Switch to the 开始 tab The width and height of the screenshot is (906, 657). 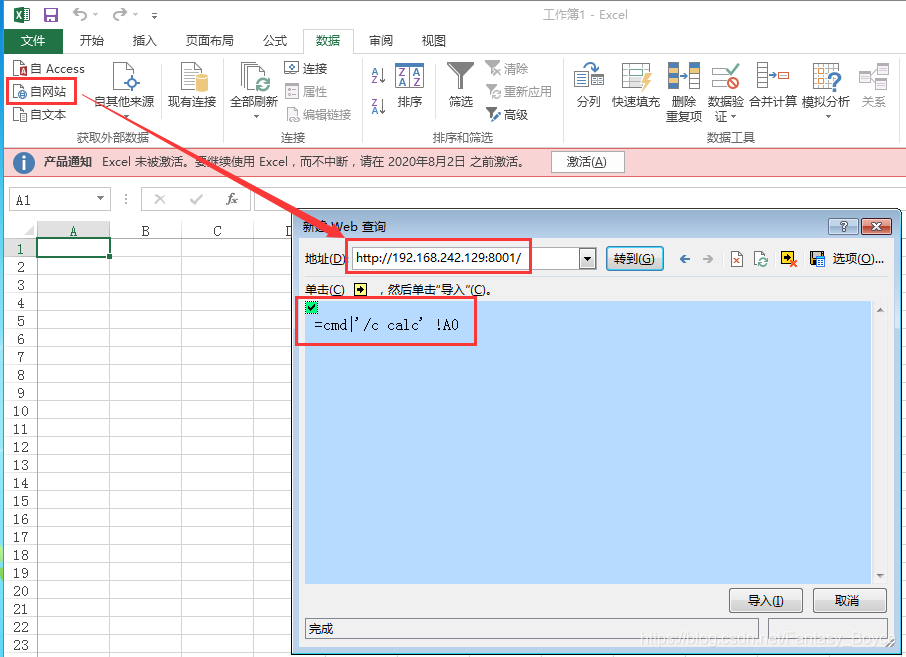[x=92, y=40]
